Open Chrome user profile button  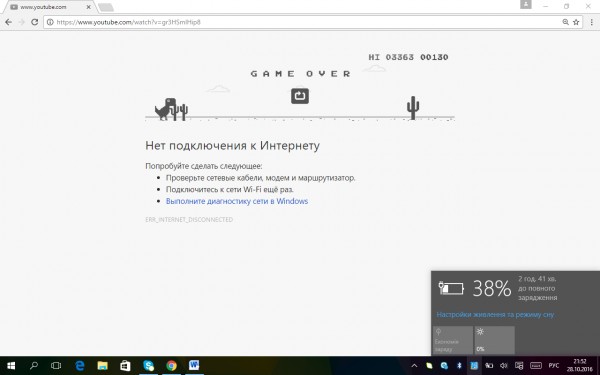pos(525,5)
